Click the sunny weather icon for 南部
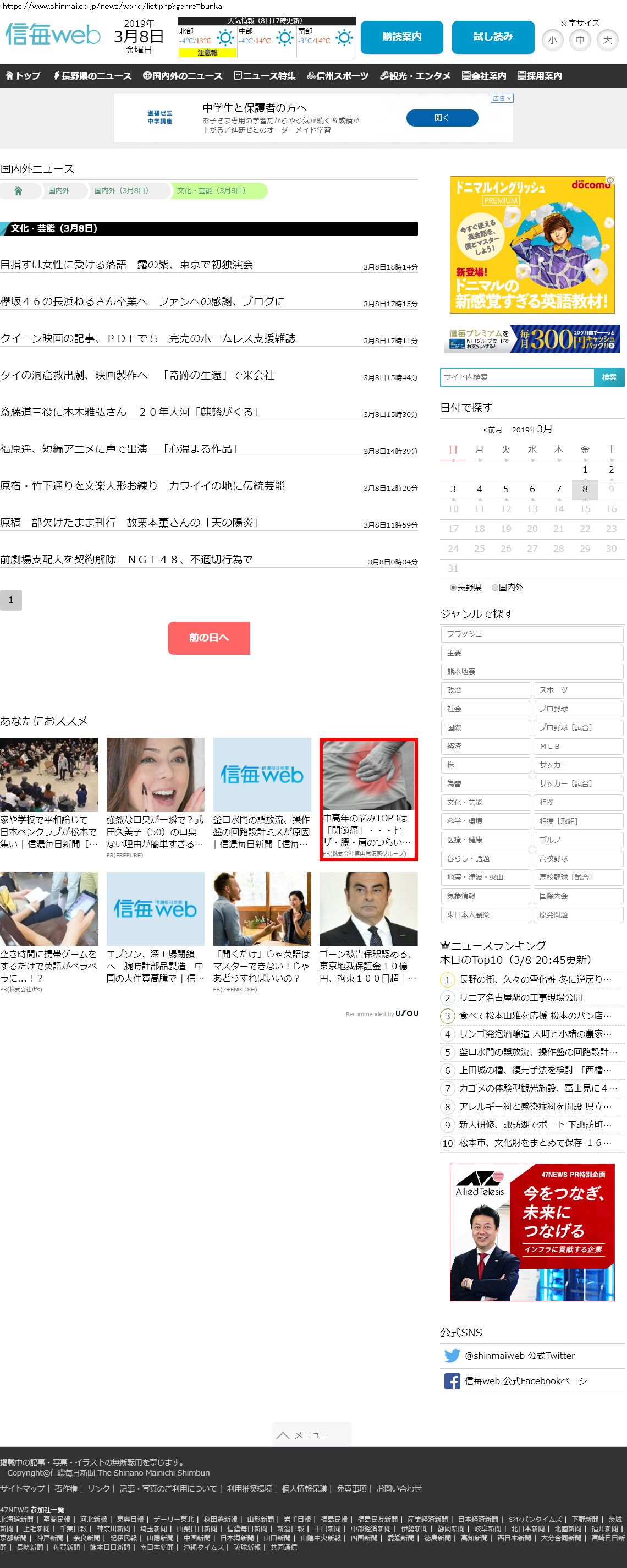 344,39
